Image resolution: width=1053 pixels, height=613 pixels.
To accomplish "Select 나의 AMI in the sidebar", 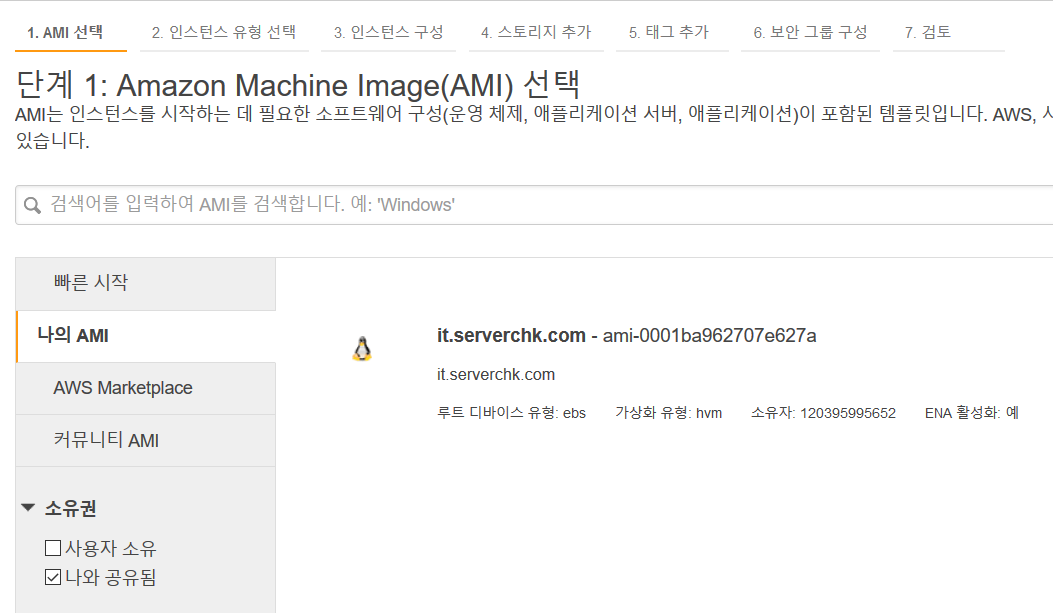I will click(x=146, y=336).
